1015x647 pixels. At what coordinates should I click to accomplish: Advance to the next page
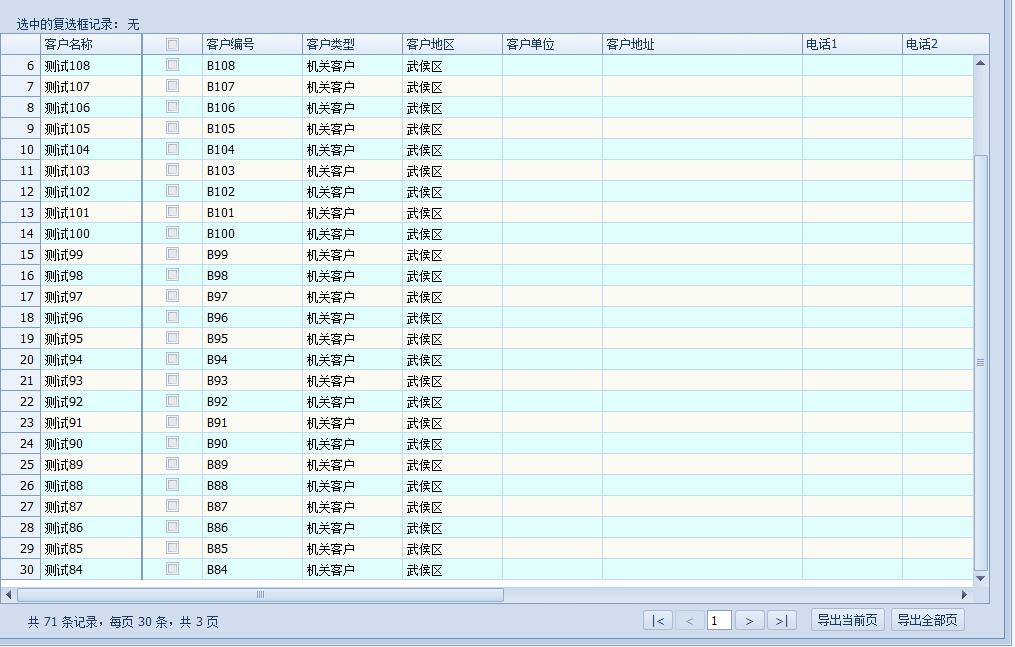[750, 620]
